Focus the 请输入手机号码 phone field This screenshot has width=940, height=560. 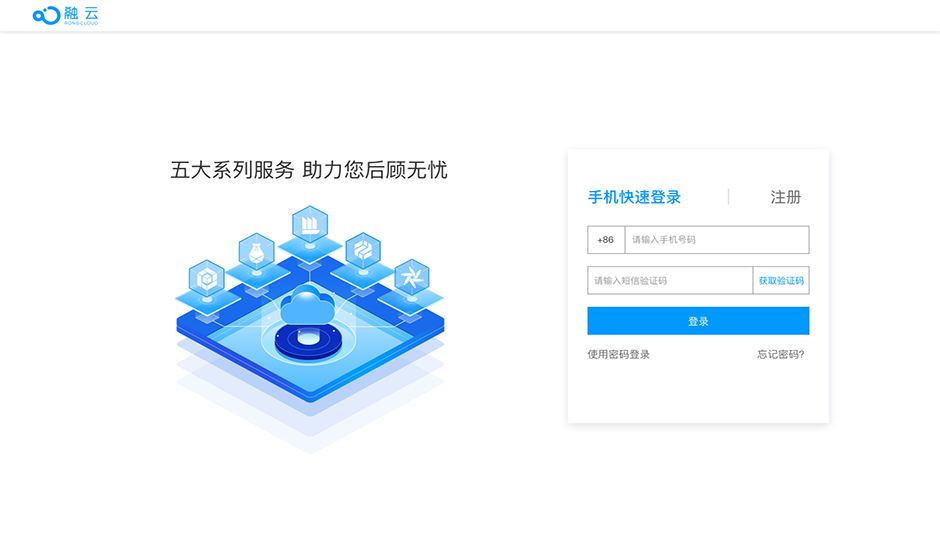717,240
